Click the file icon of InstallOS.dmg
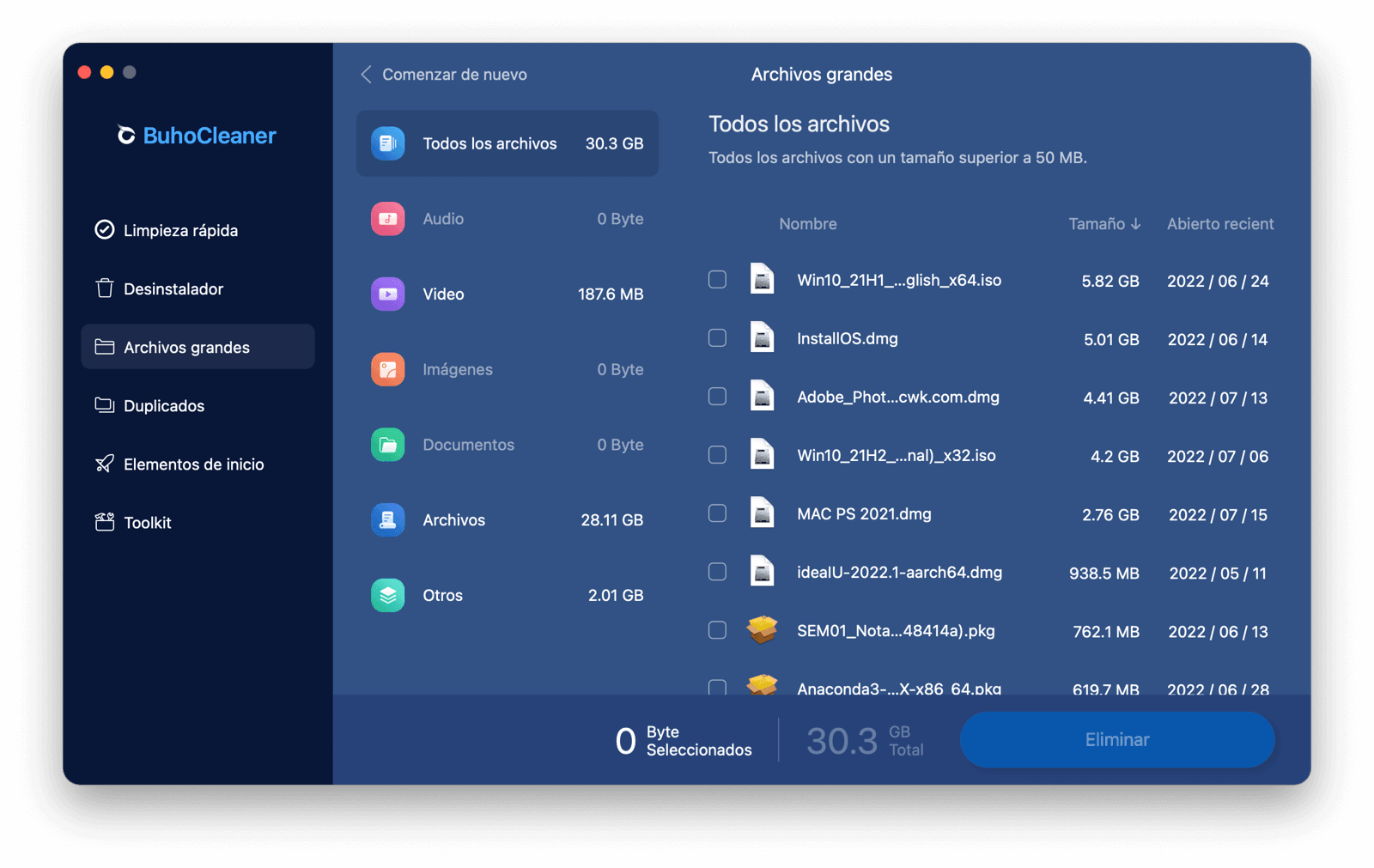 click(762, 338)
